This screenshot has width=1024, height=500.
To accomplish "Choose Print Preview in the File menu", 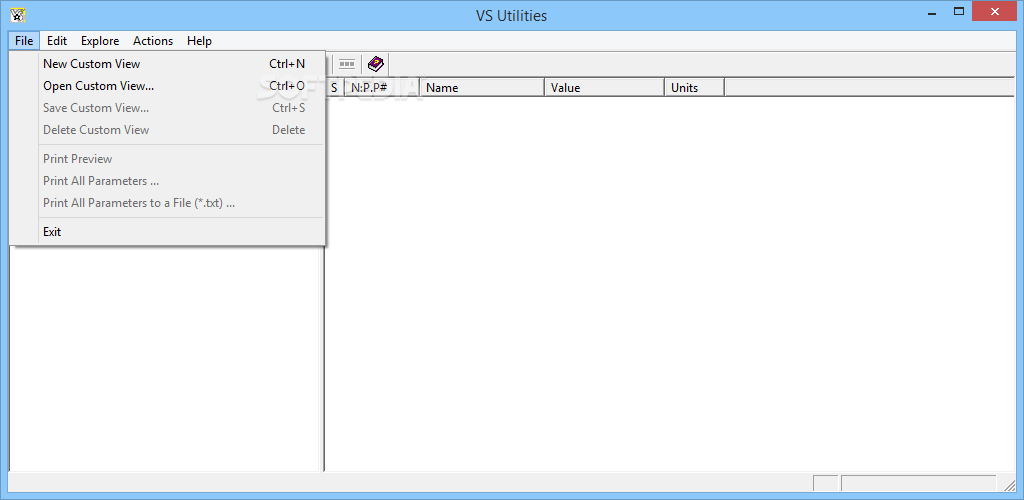I will (168, 159).
